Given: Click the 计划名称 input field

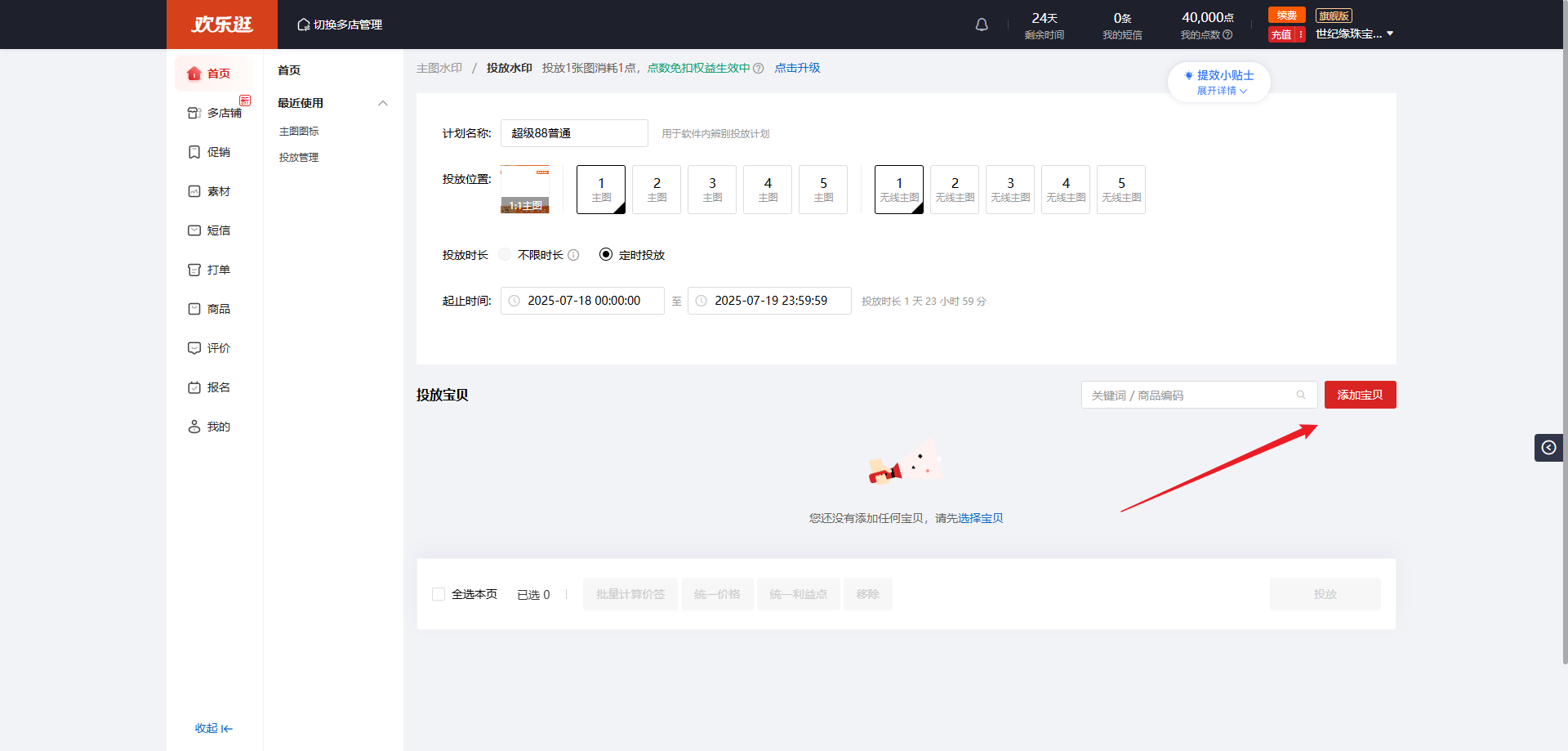Looking at the screenshot, I should [x=574, y=133].
